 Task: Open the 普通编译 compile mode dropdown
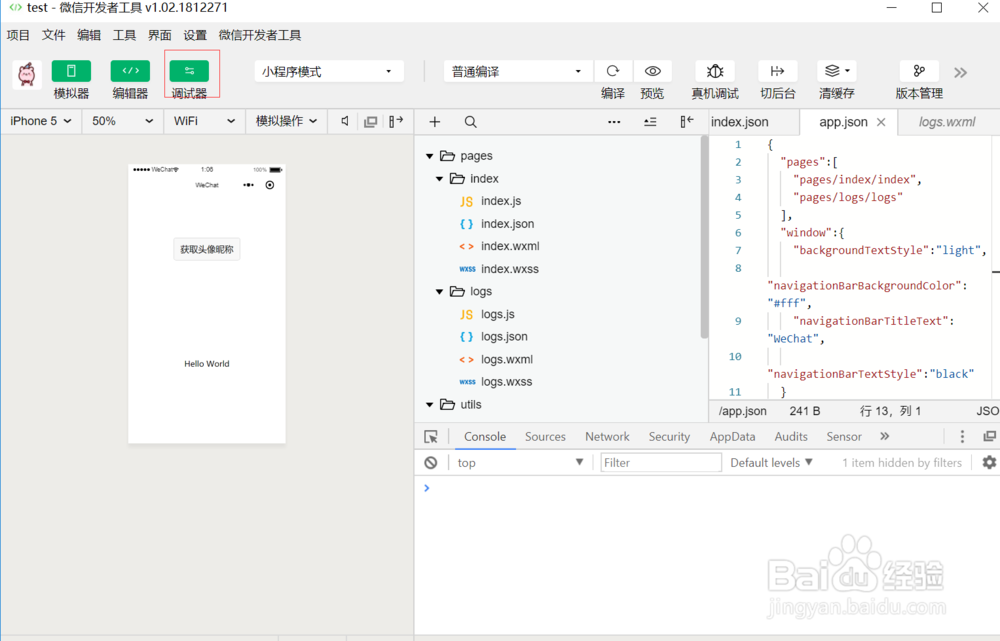point(517,71)
